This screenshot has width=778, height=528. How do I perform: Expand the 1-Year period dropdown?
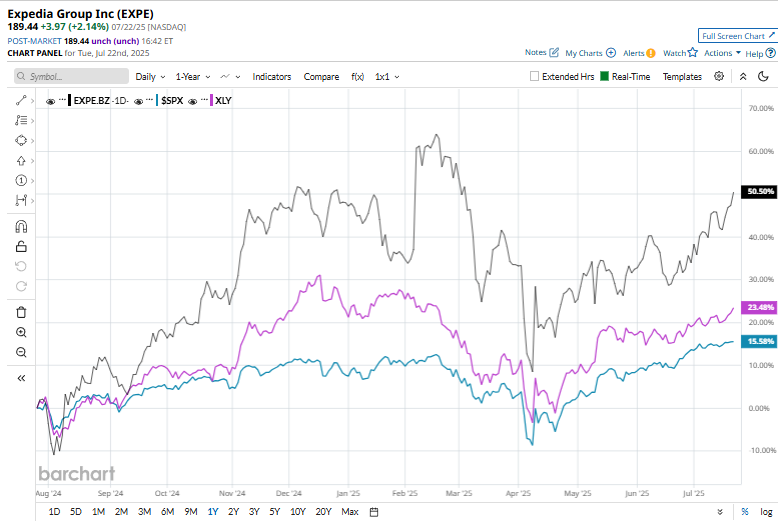pyautogui.click(x=193, y=77)
